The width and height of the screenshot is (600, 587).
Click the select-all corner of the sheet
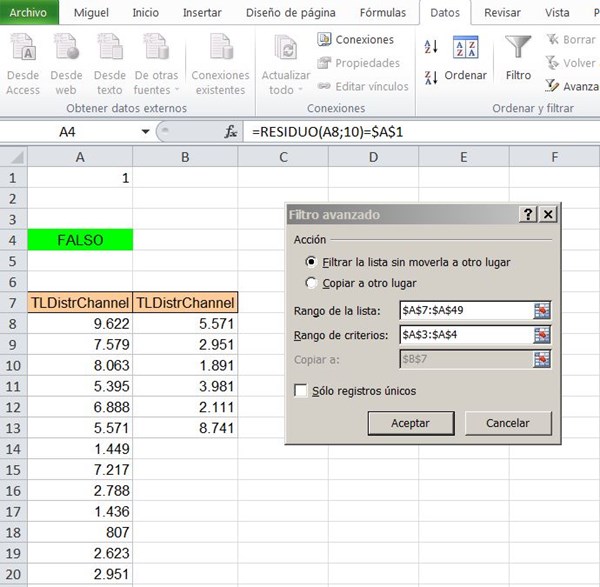(14, 157)
